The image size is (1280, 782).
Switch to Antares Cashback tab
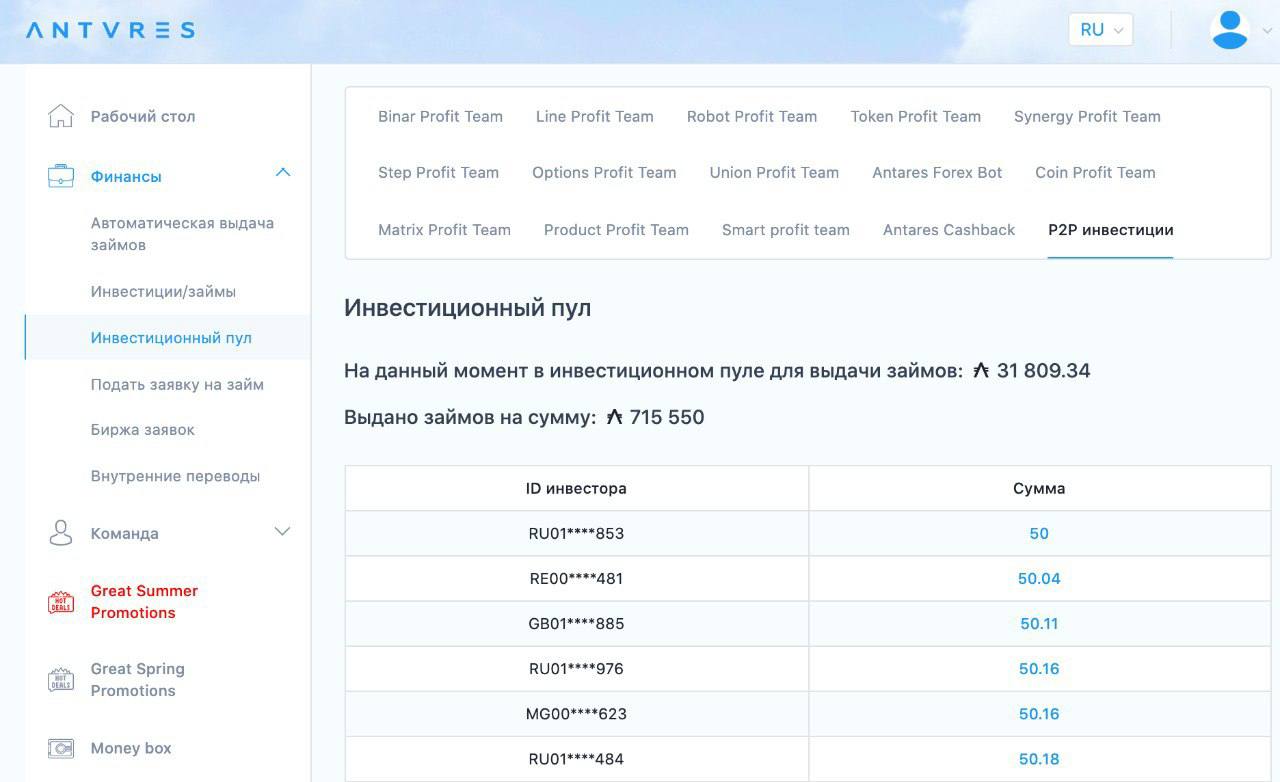coord(949,230)
